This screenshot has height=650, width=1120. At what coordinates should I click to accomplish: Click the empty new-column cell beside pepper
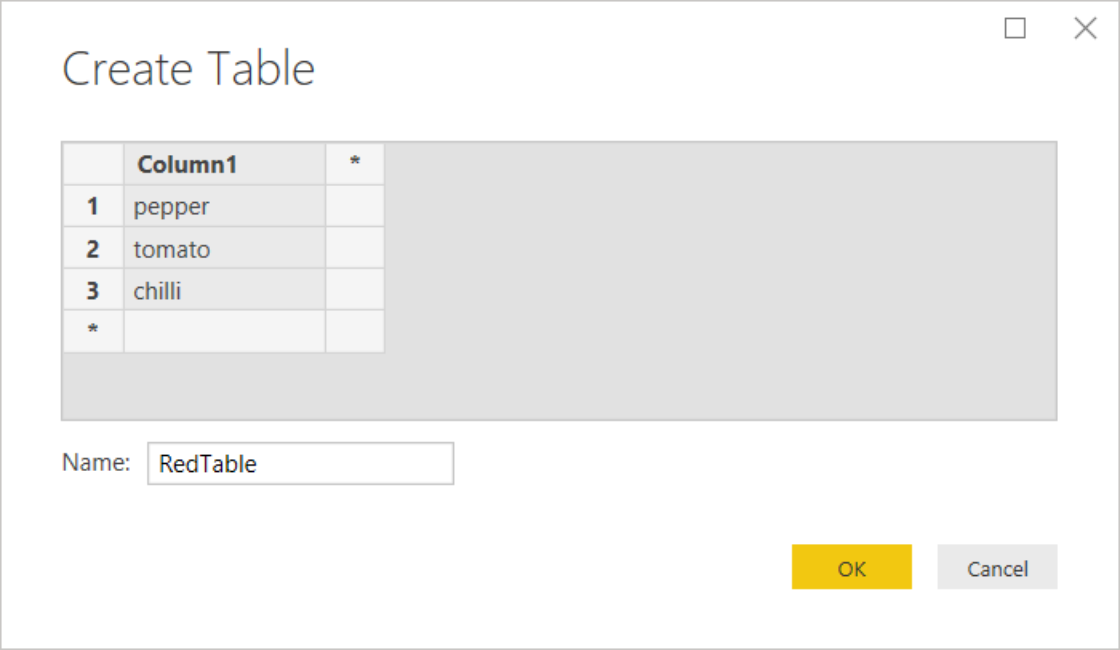tap(355, 207)
